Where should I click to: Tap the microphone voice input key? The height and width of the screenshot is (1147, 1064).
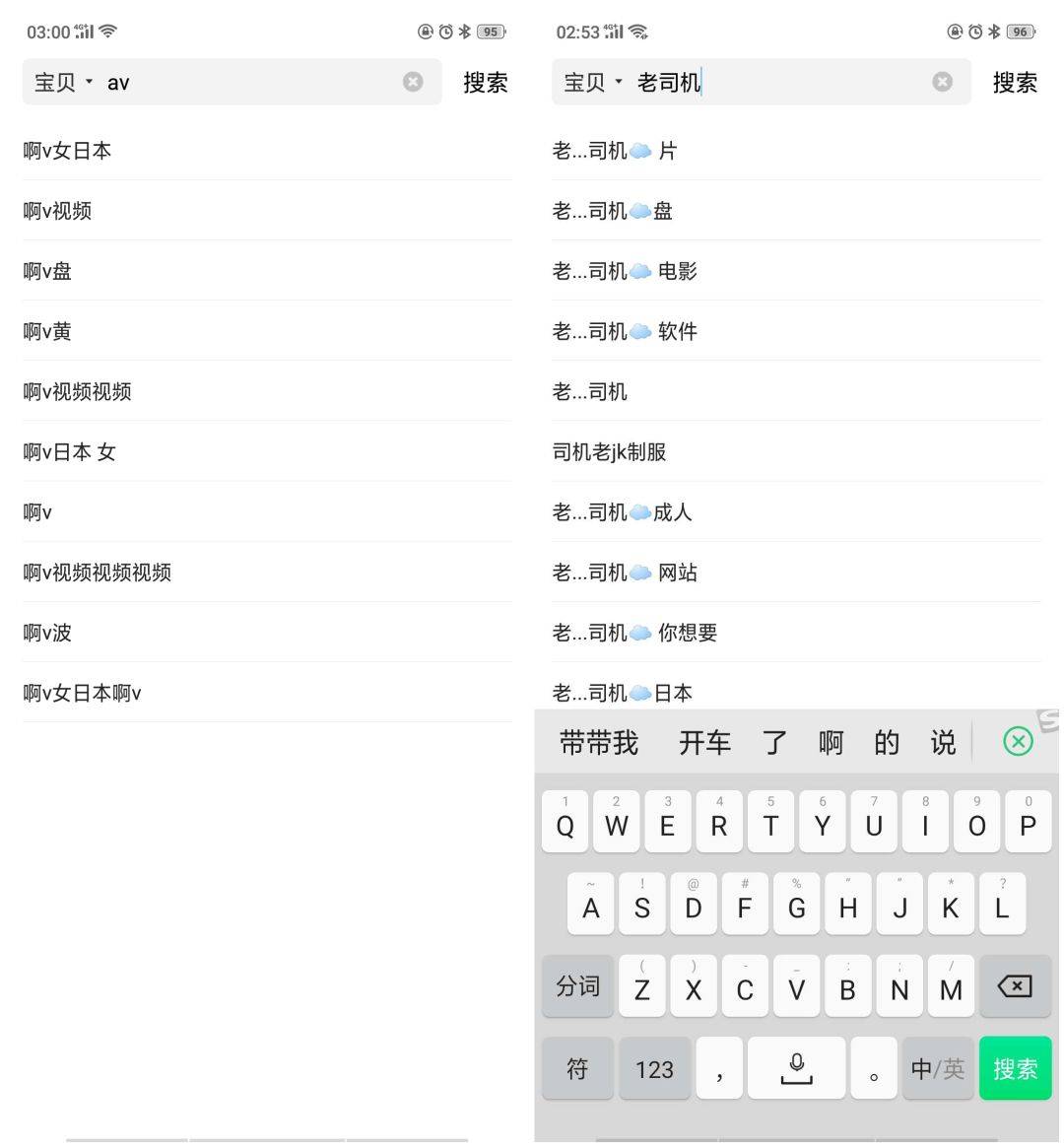[x=796, y=1068]
